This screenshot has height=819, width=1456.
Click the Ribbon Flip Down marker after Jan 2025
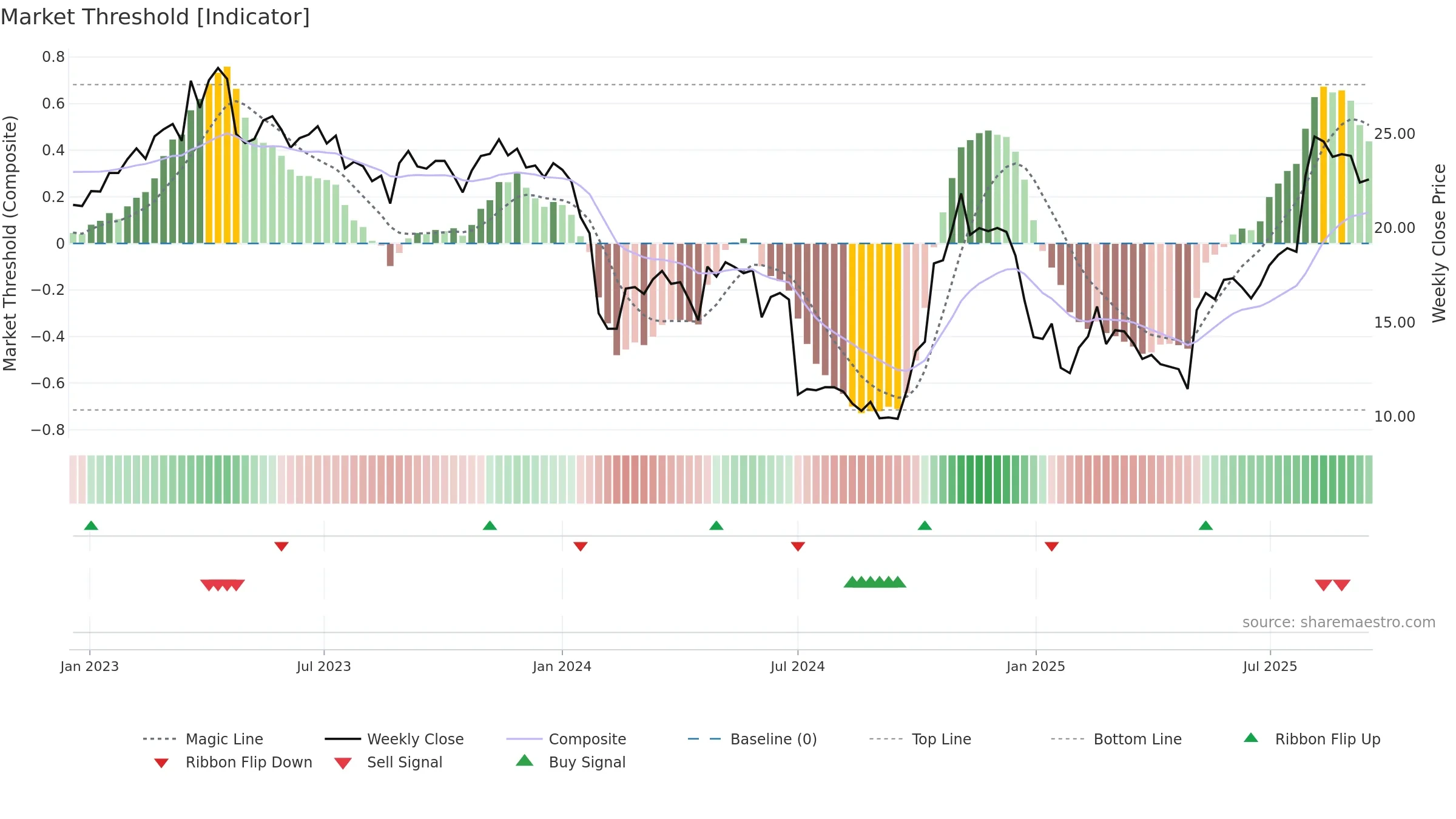[1052, 547]
